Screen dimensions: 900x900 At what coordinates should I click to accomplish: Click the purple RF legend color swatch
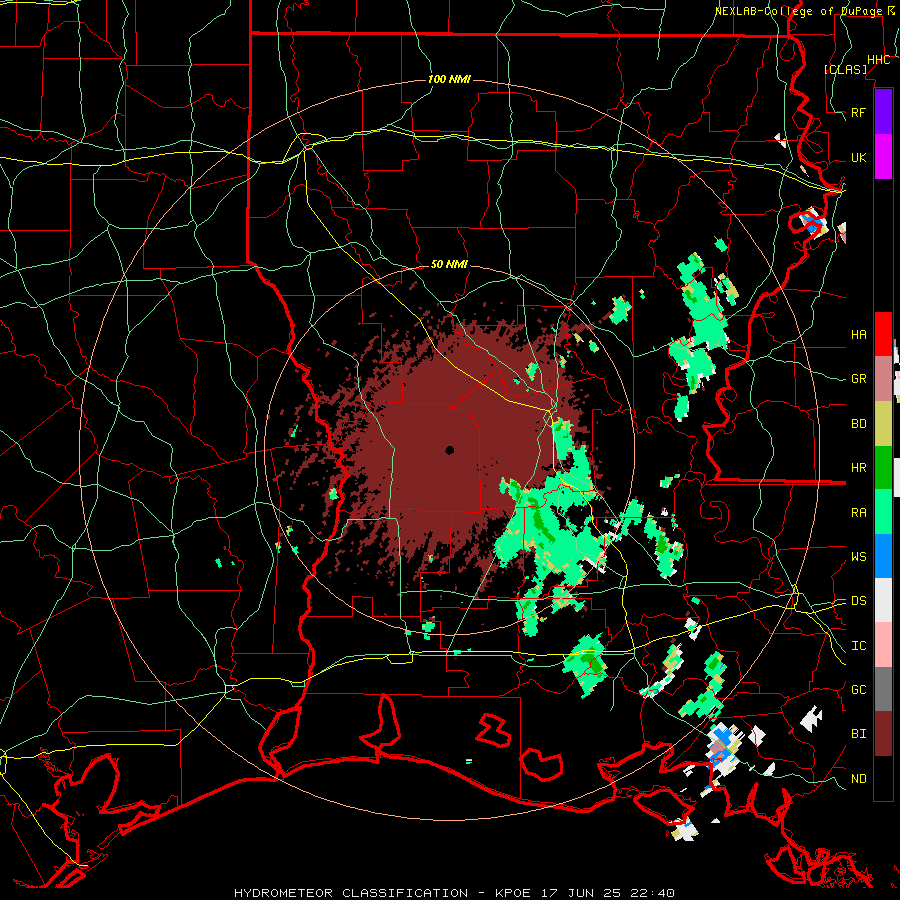pos(883,112)
